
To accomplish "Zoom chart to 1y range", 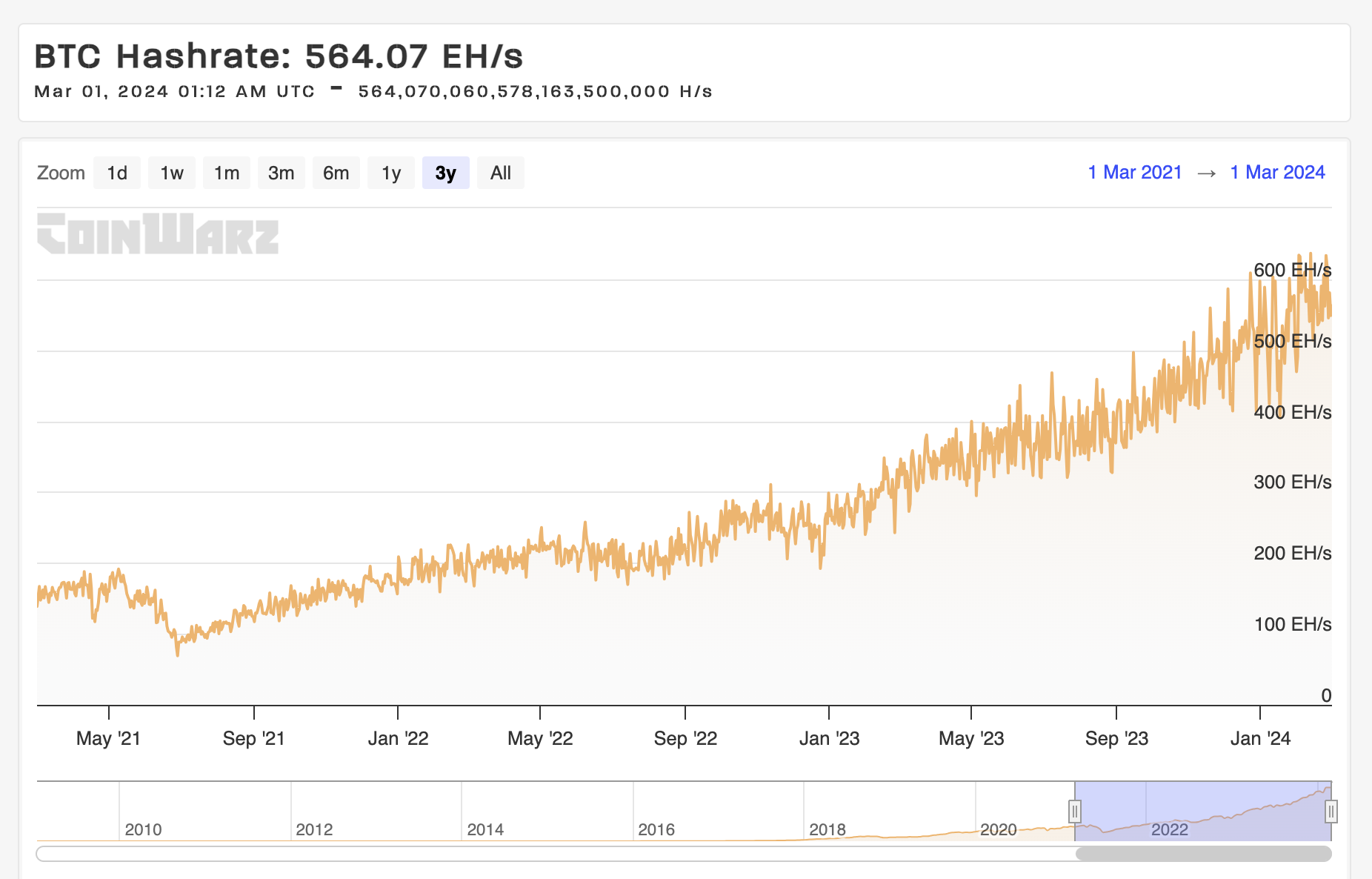I will click(x=391, y=173).
